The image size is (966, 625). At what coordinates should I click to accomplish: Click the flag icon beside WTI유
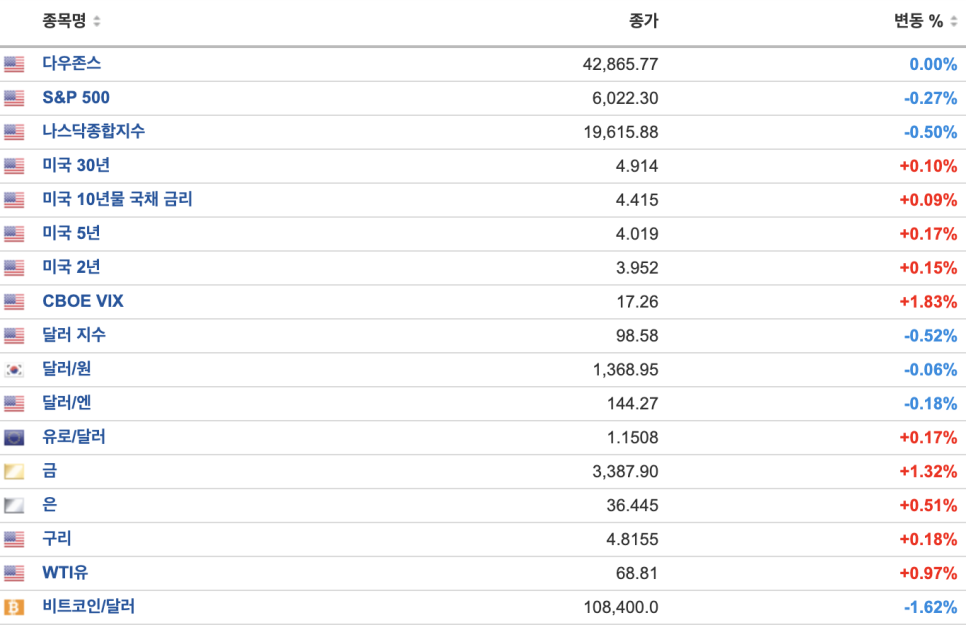click(x=14, y=573)
